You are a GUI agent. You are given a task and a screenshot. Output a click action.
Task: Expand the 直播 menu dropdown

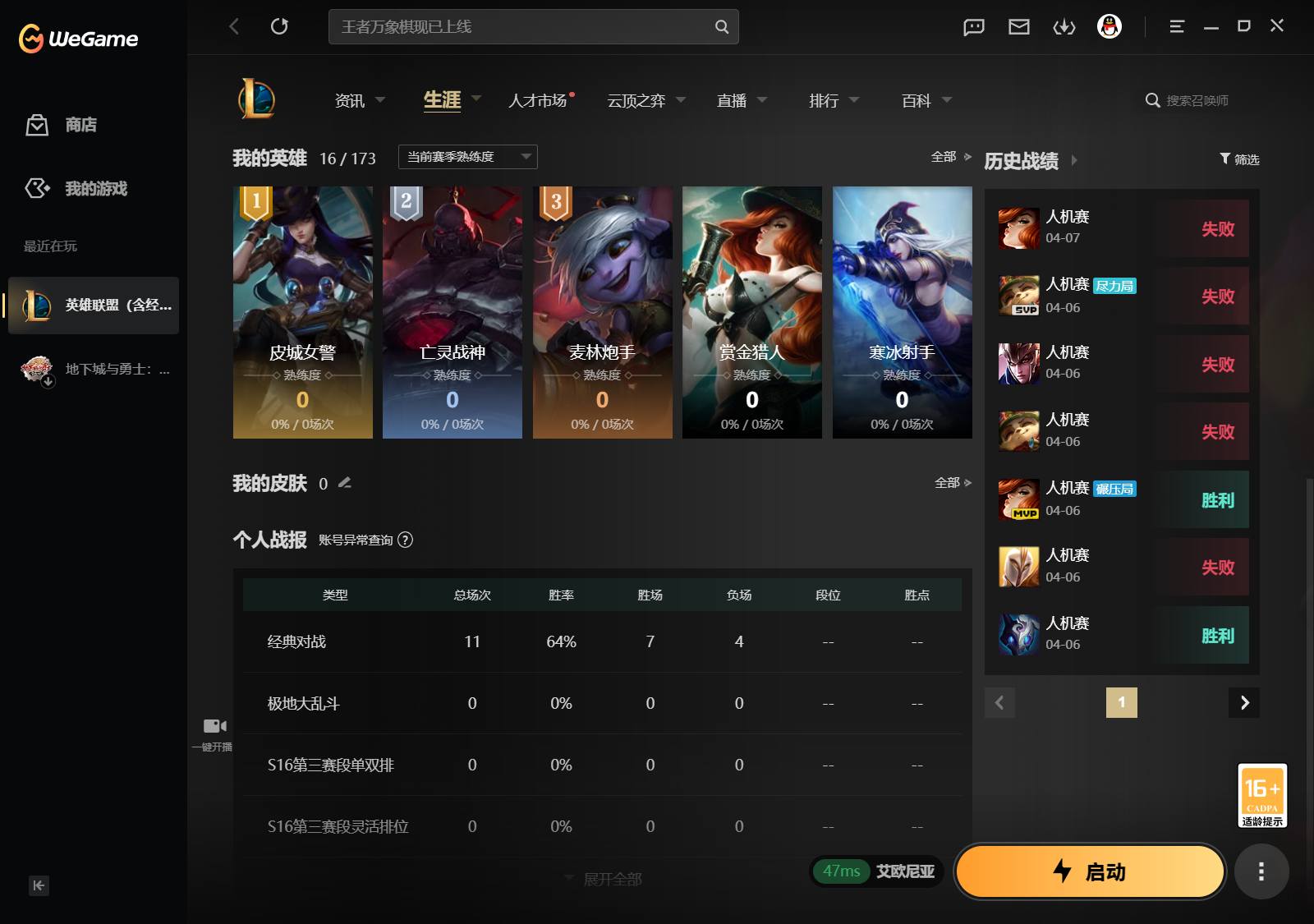point(762,100)
